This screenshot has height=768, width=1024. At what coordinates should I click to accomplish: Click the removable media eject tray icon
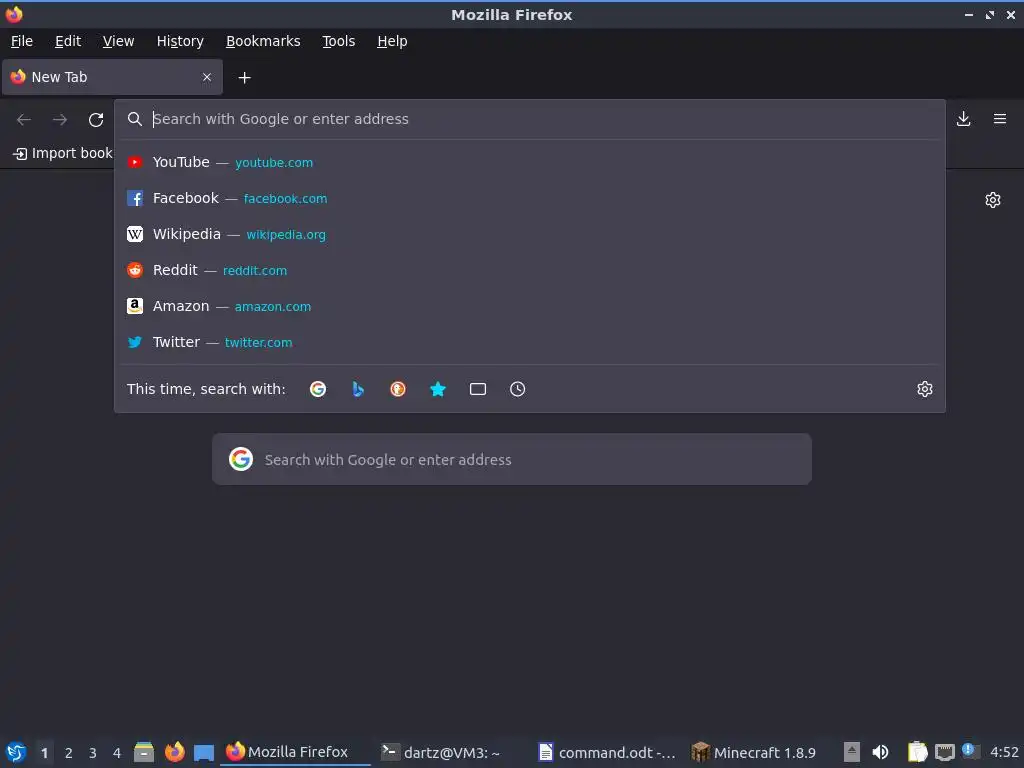coord(852,752)
